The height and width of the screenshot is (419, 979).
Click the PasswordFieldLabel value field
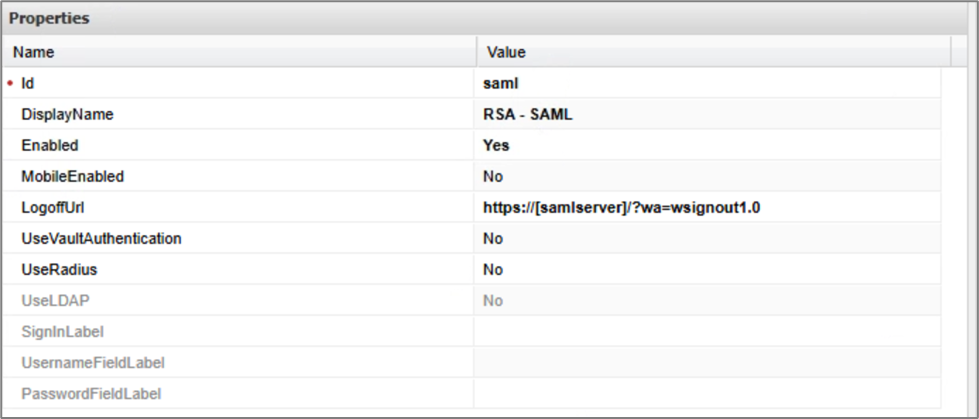point(708,394)
